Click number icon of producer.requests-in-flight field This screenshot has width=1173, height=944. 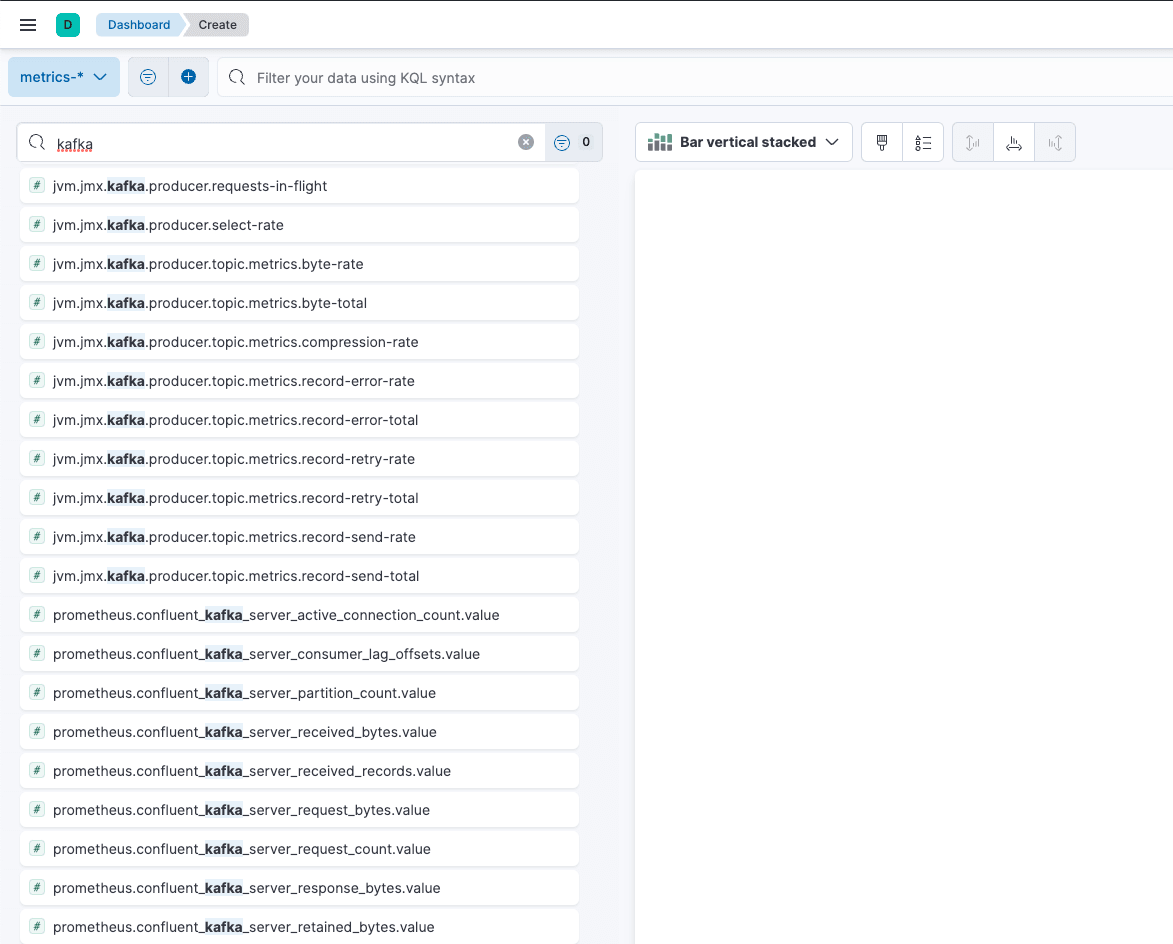coord(37,186)
